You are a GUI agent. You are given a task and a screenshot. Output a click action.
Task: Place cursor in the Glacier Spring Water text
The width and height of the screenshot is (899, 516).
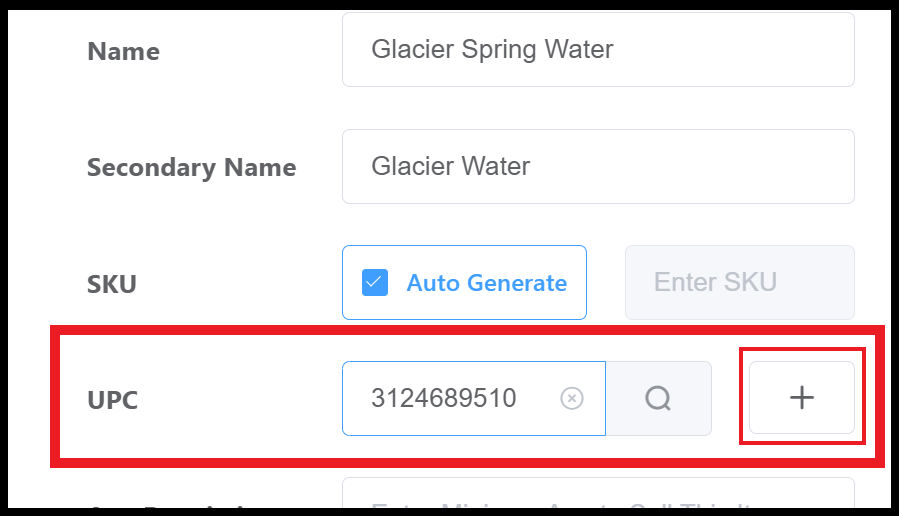[x=492, y=49]
